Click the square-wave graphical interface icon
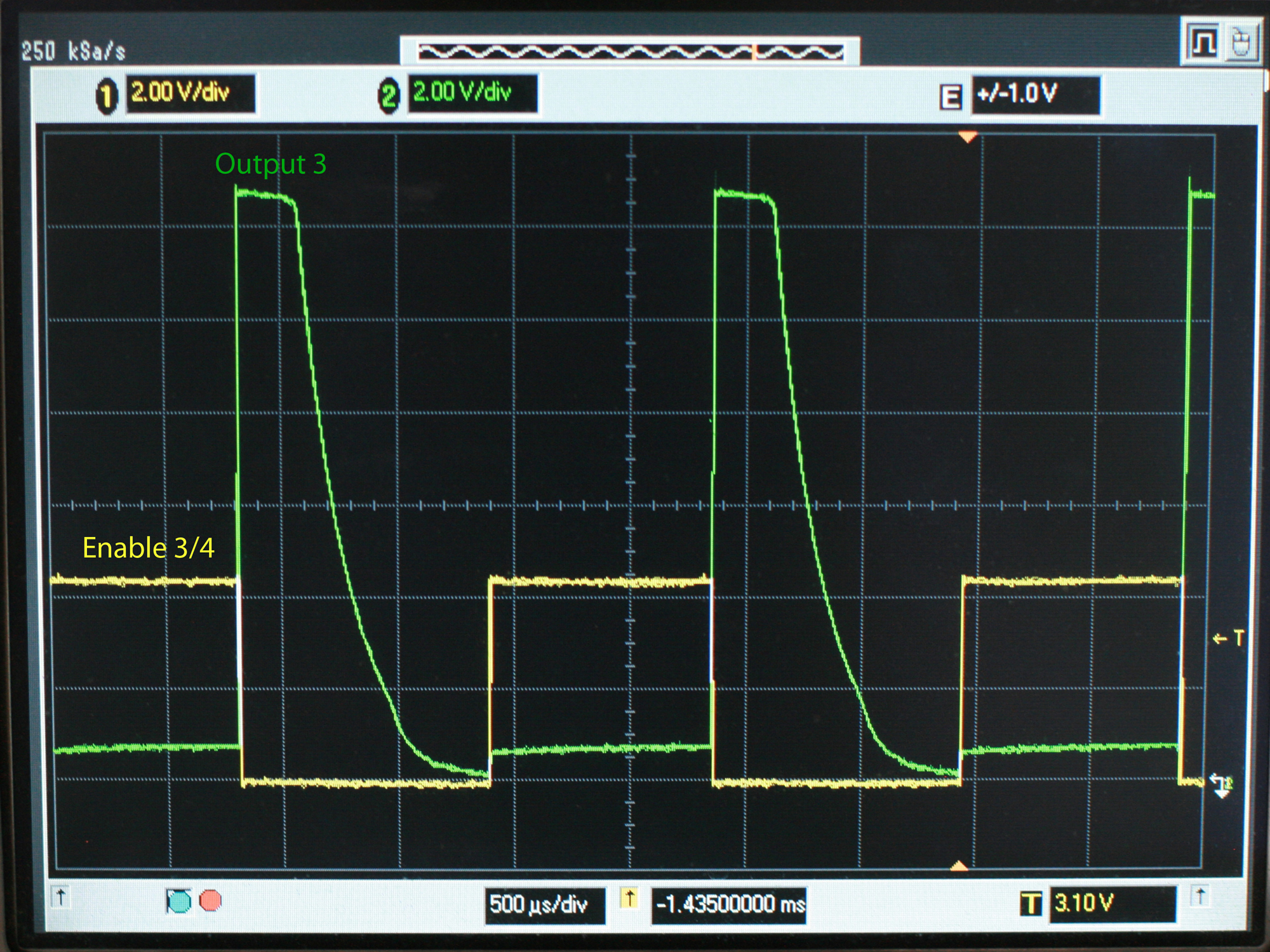 (x=1204, y=43)
